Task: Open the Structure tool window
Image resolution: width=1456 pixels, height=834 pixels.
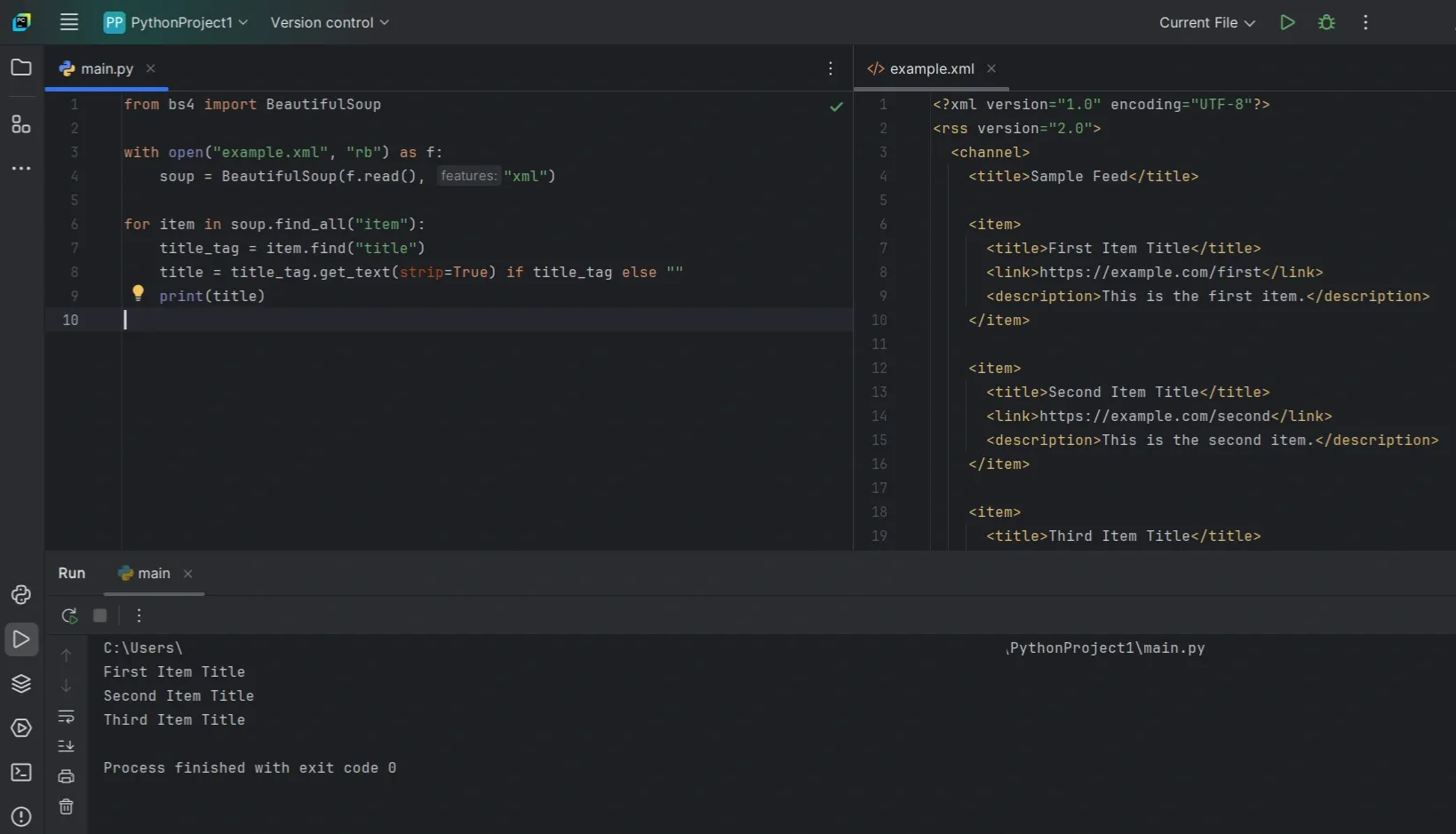Action: point(21,124)
